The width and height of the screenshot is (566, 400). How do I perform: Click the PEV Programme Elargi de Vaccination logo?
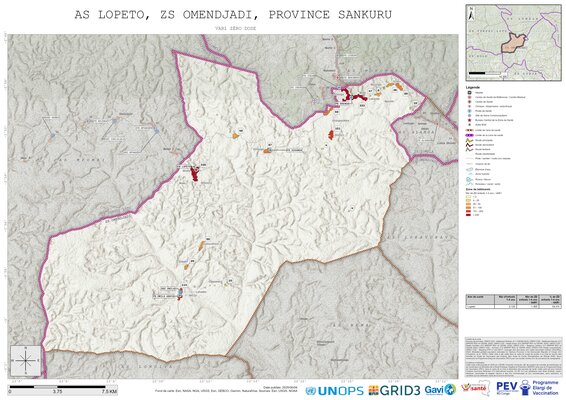pyautogui.click(x=527, y=388)
